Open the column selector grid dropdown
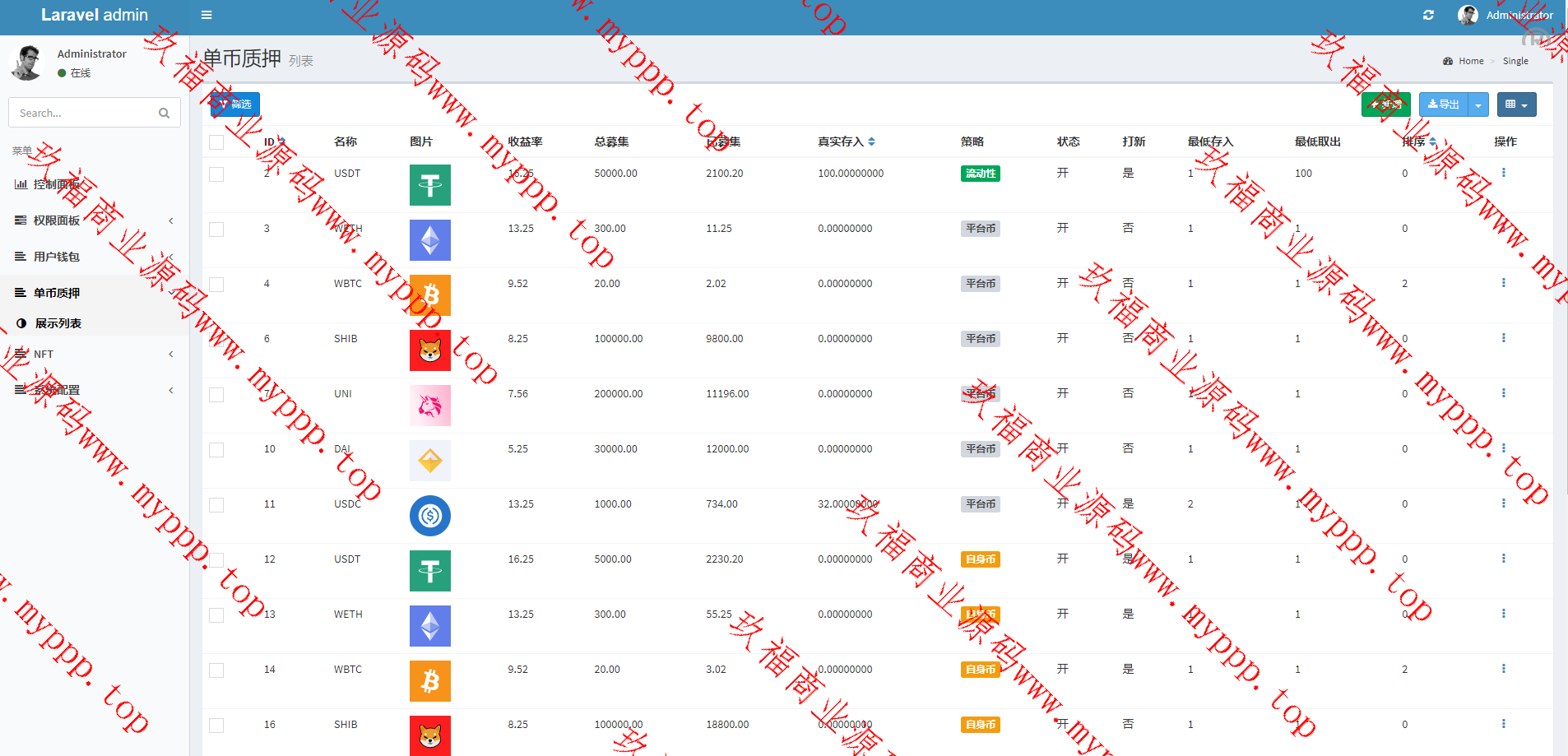The image size is (1568, 756). (1515, 104)
